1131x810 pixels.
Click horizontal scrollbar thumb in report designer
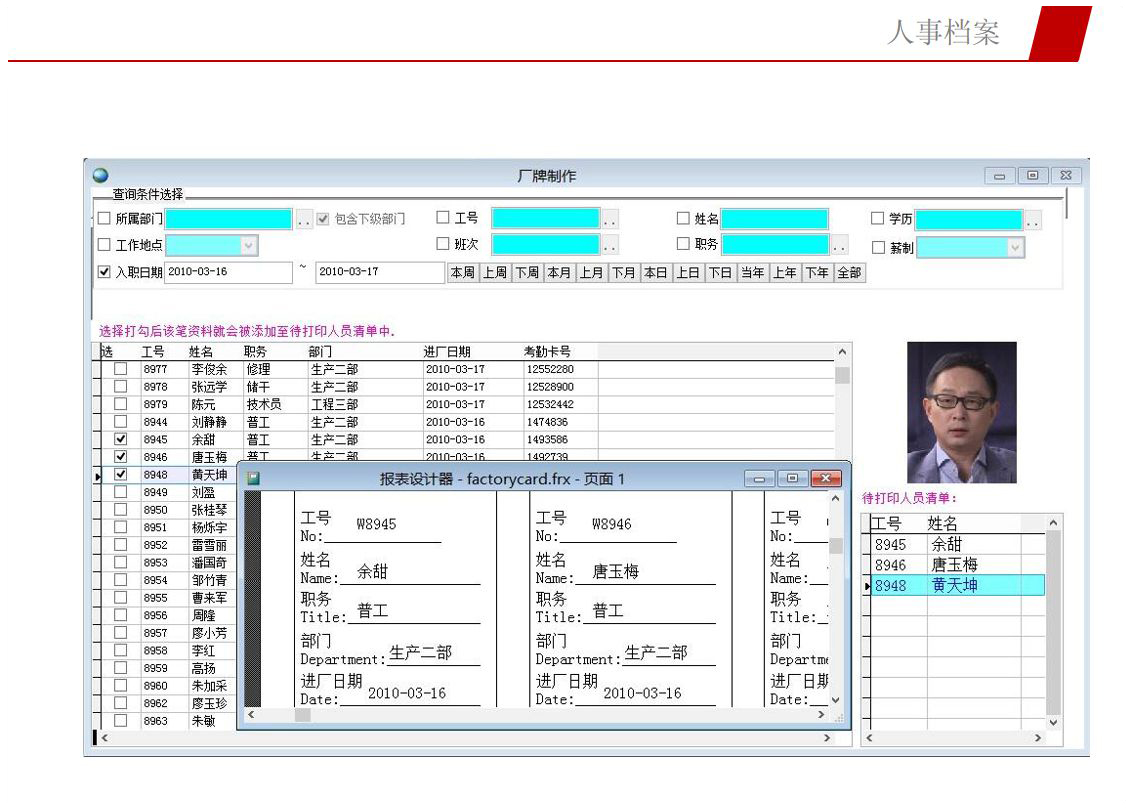click(x=302, y=715)
